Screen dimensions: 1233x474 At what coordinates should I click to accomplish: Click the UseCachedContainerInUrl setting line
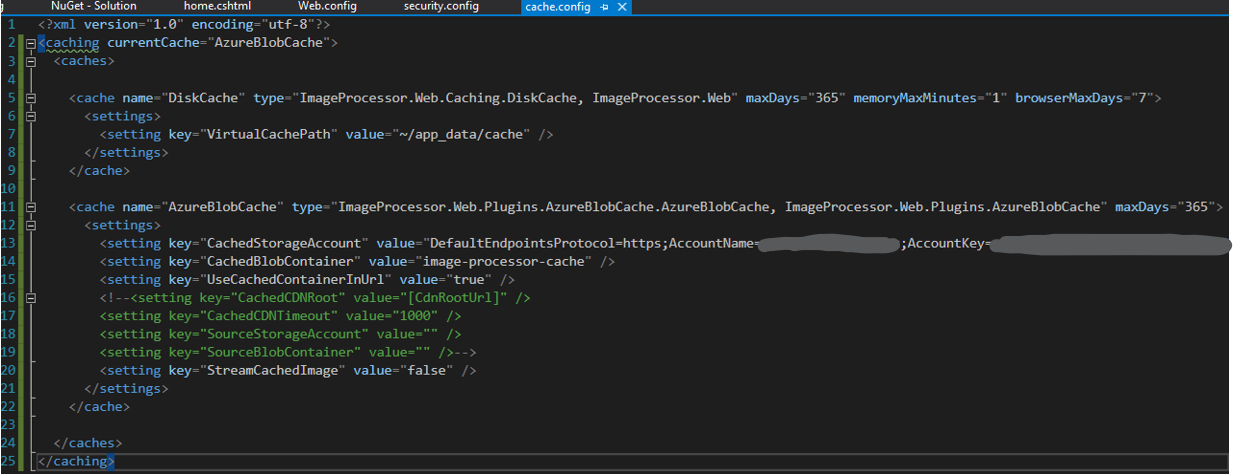[307, 279]
